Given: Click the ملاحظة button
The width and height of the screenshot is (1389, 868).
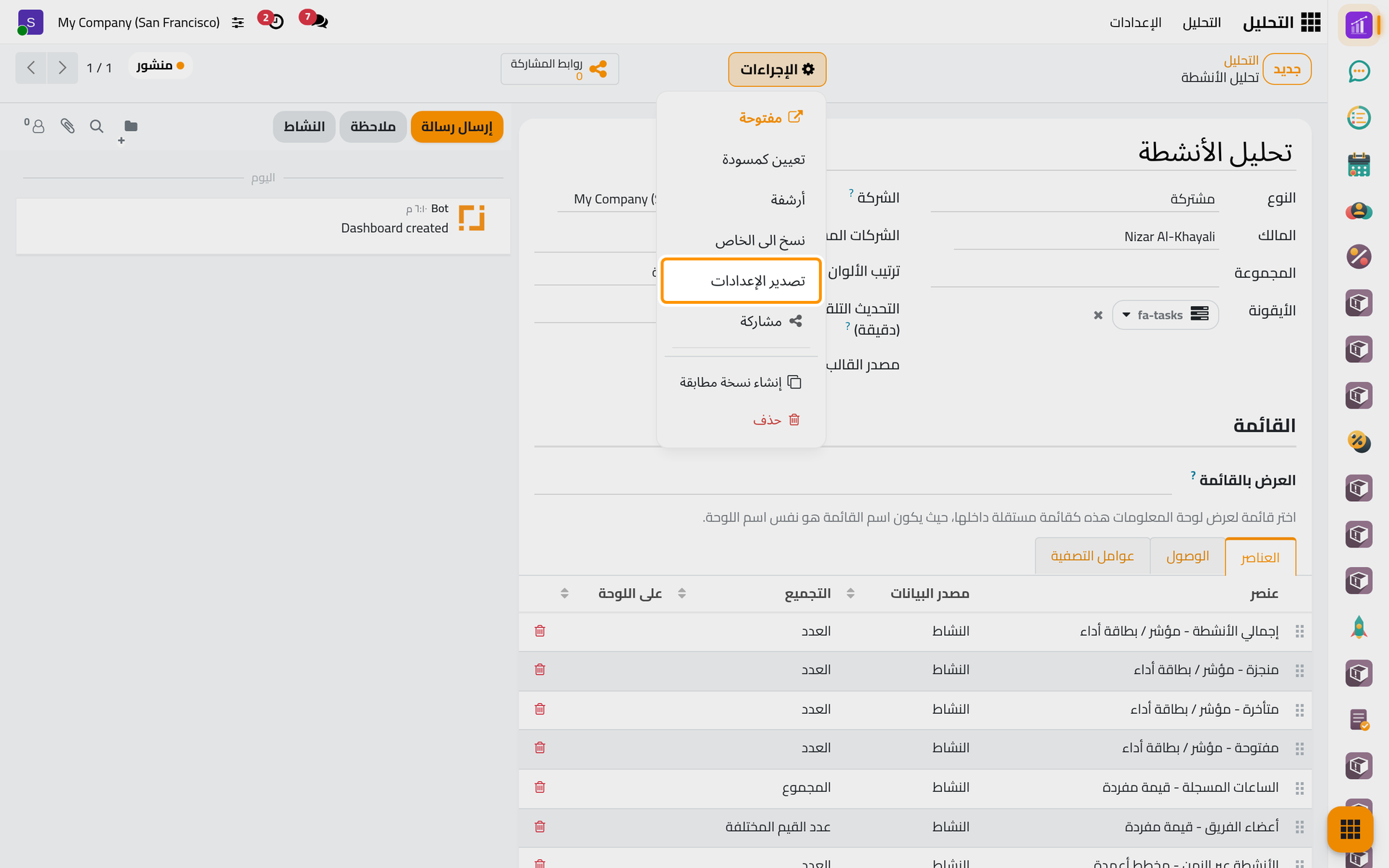Looking at the screenshot, I should tap(373, 127).
